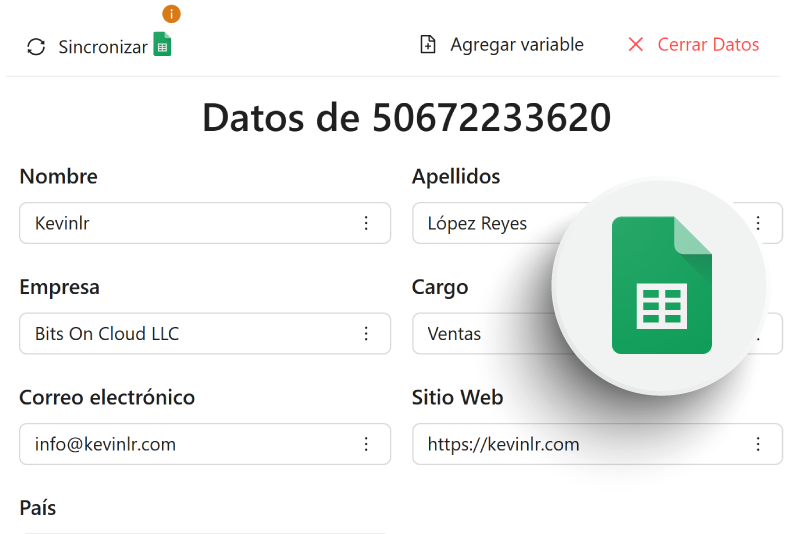Click the Apellidos label
Viewport: 800px width, 534px height.
point(456,176)
